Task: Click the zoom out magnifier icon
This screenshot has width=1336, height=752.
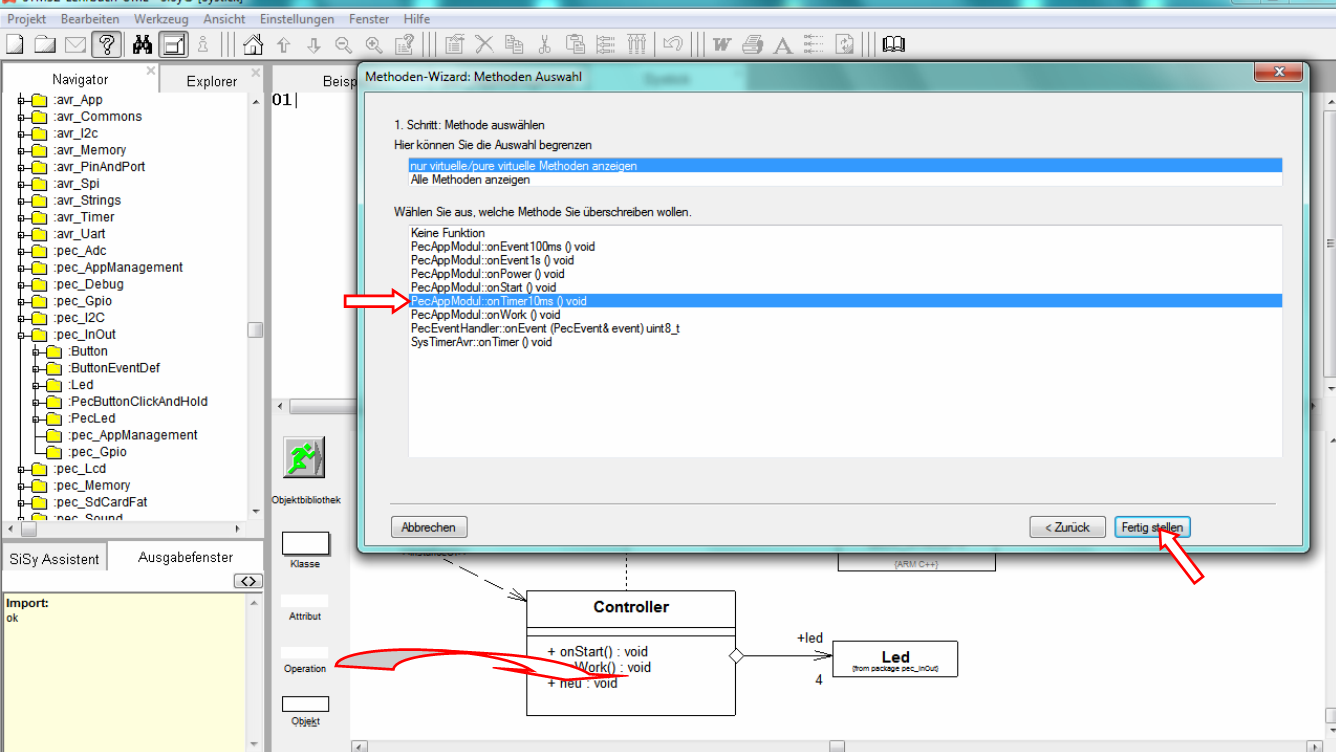Action: (x=343, y=45)
